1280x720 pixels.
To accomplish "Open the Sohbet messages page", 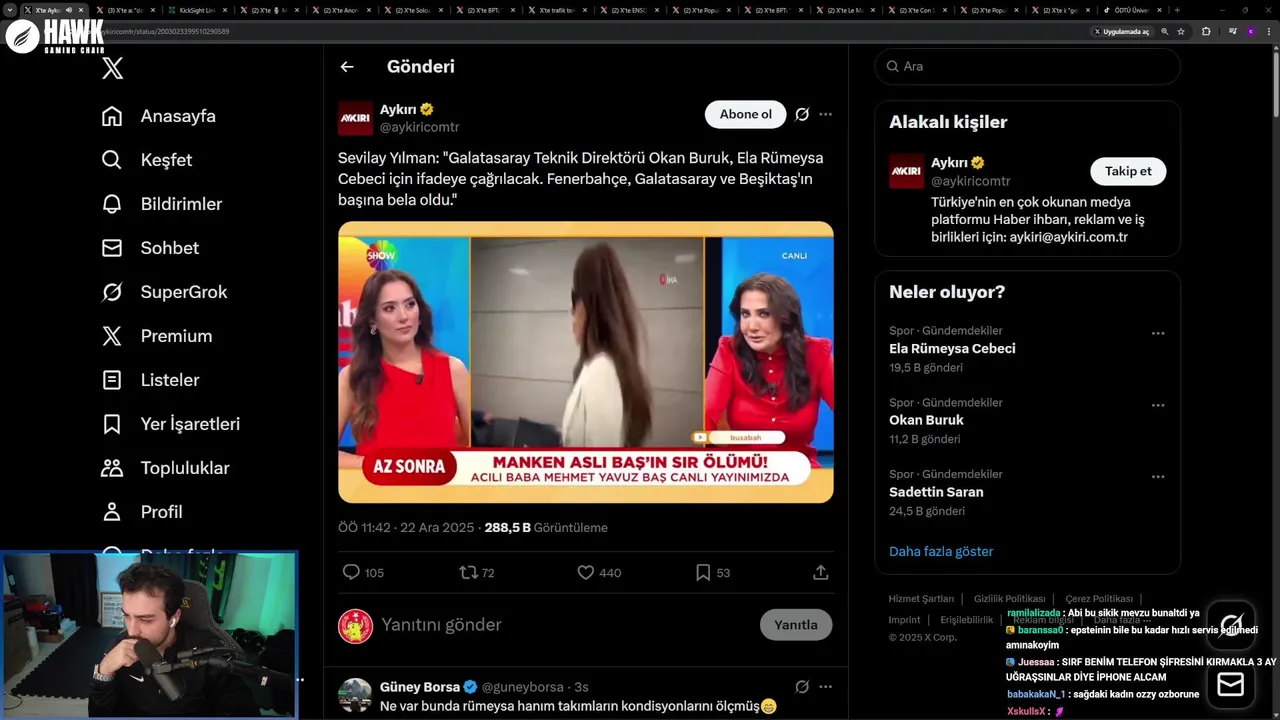I will click(150, 248).
